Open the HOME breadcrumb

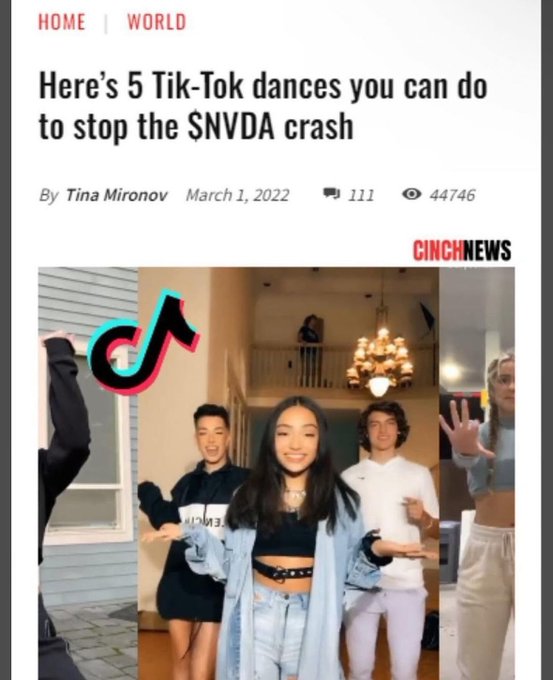[62, 22]
